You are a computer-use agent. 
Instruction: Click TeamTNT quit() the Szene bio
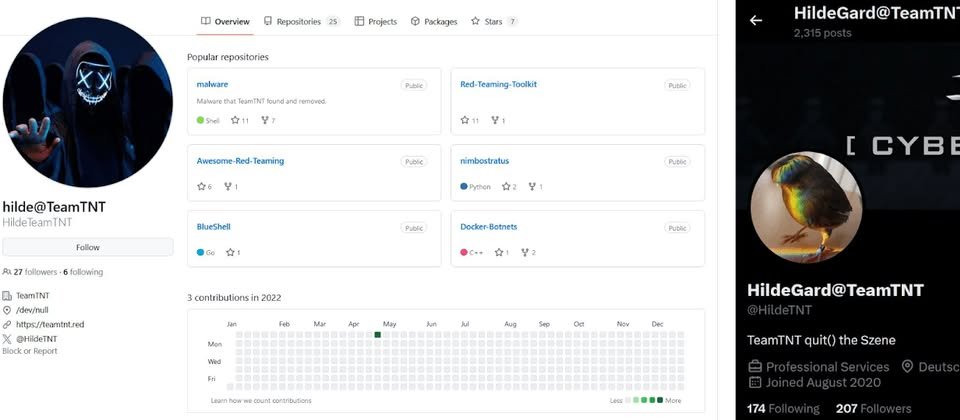(x=822, y=340)
